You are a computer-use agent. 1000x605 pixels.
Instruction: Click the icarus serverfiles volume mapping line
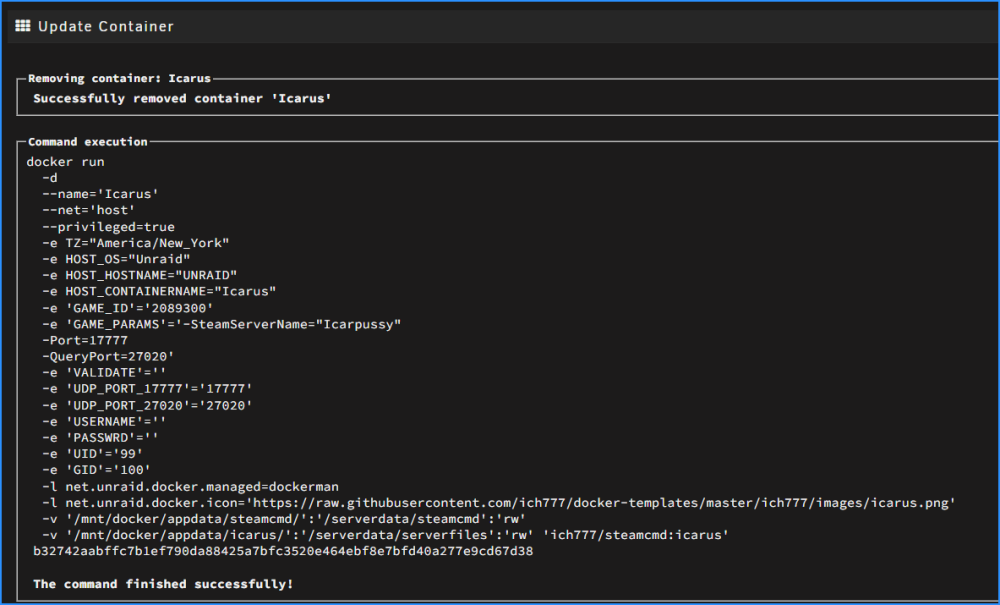click(385, 536)
